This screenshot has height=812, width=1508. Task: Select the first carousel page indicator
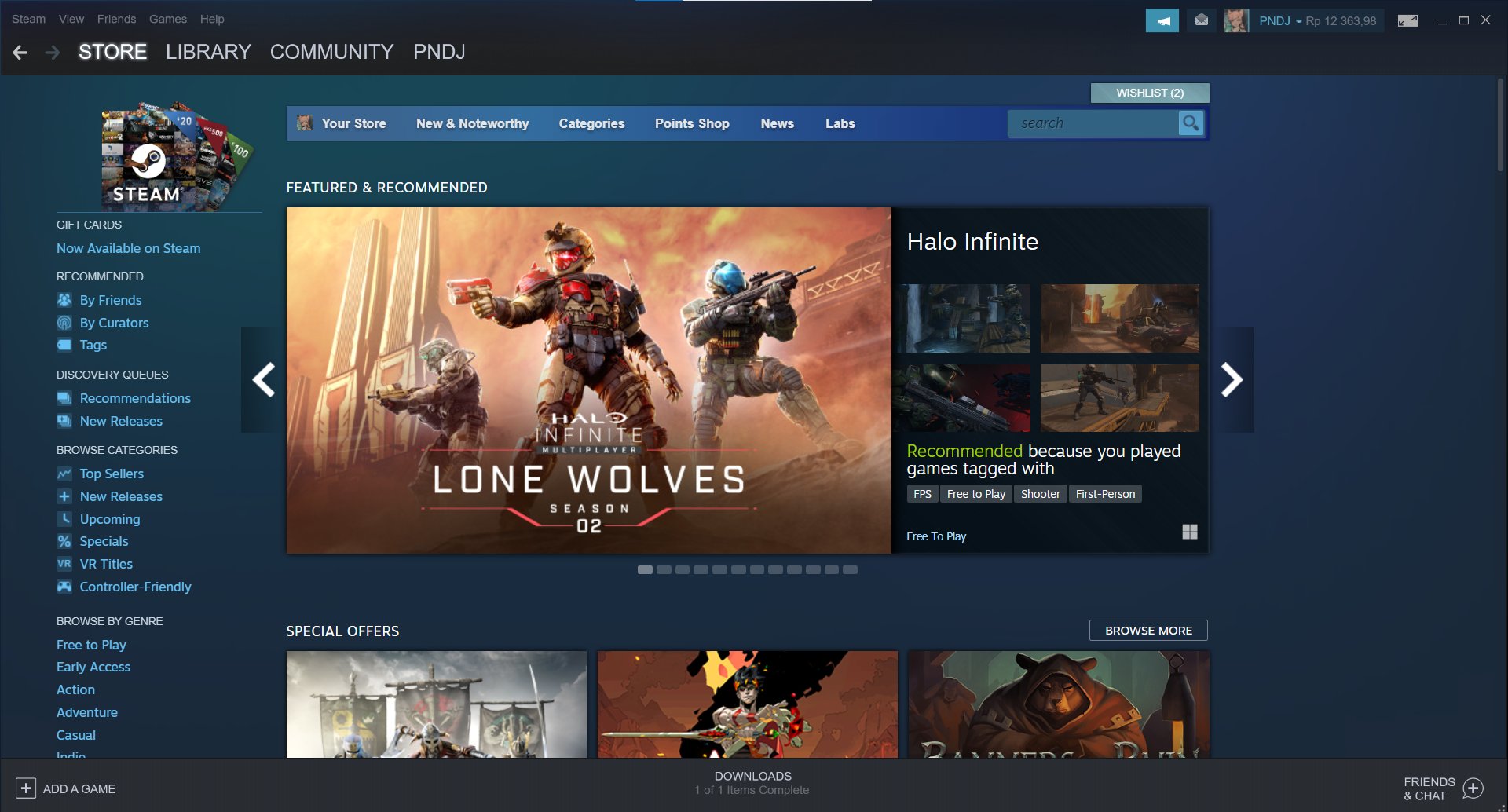coord(645,570)
